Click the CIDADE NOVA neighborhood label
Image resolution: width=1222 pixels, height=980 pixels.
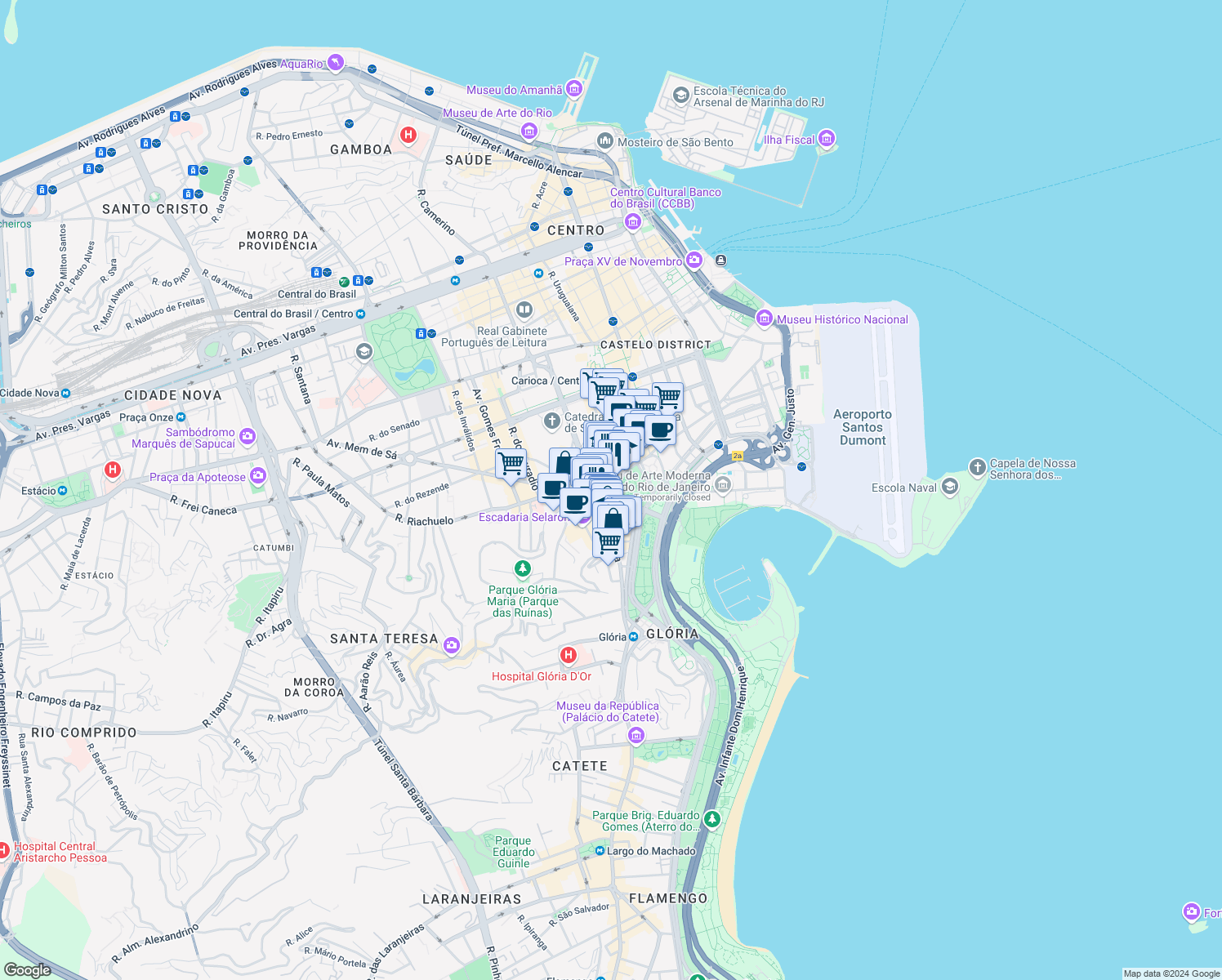tap(173, 395)
